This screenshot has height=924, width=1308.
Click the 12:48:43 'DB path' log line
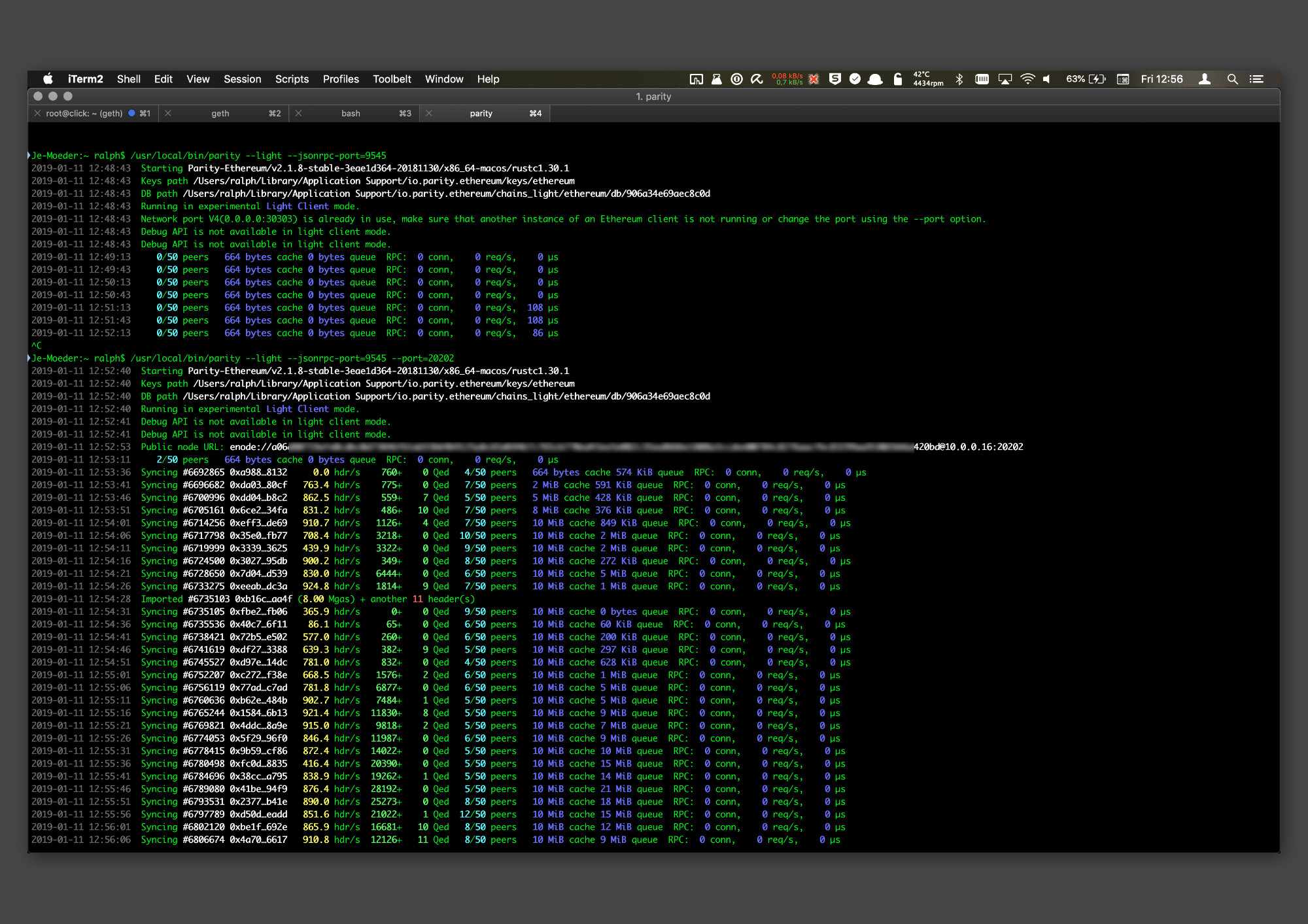click(371, 194)
